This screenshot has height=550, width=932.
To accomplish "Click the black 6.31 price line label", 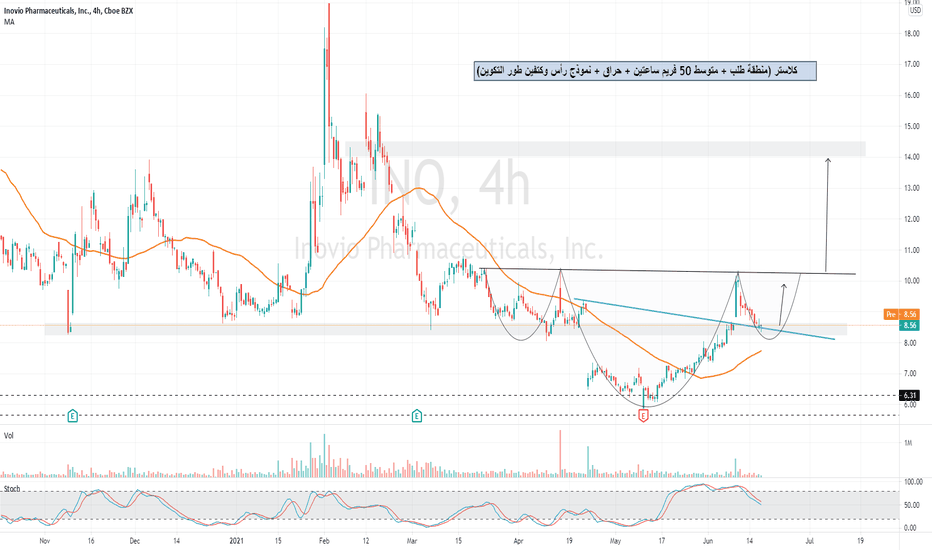I will [909, 395].
